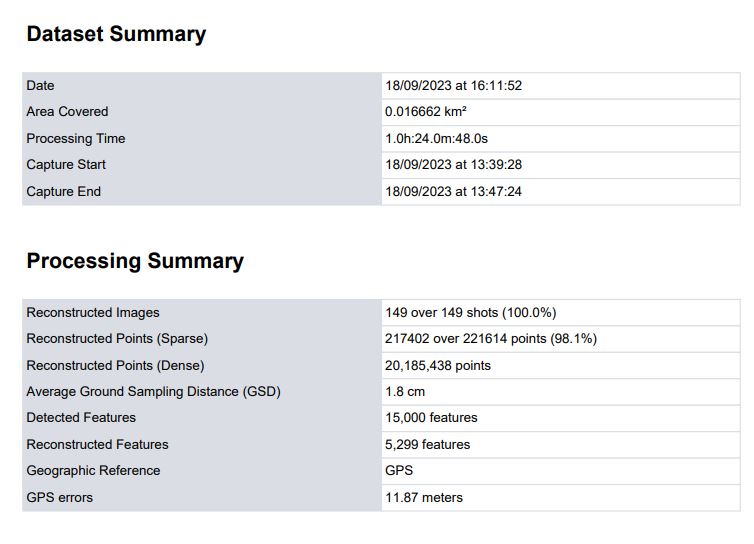Image resolution: width=754 pixels, height=544 pixels.
Task: Select the Average Ground Sampling Distance label
Action: click(153, 392)
